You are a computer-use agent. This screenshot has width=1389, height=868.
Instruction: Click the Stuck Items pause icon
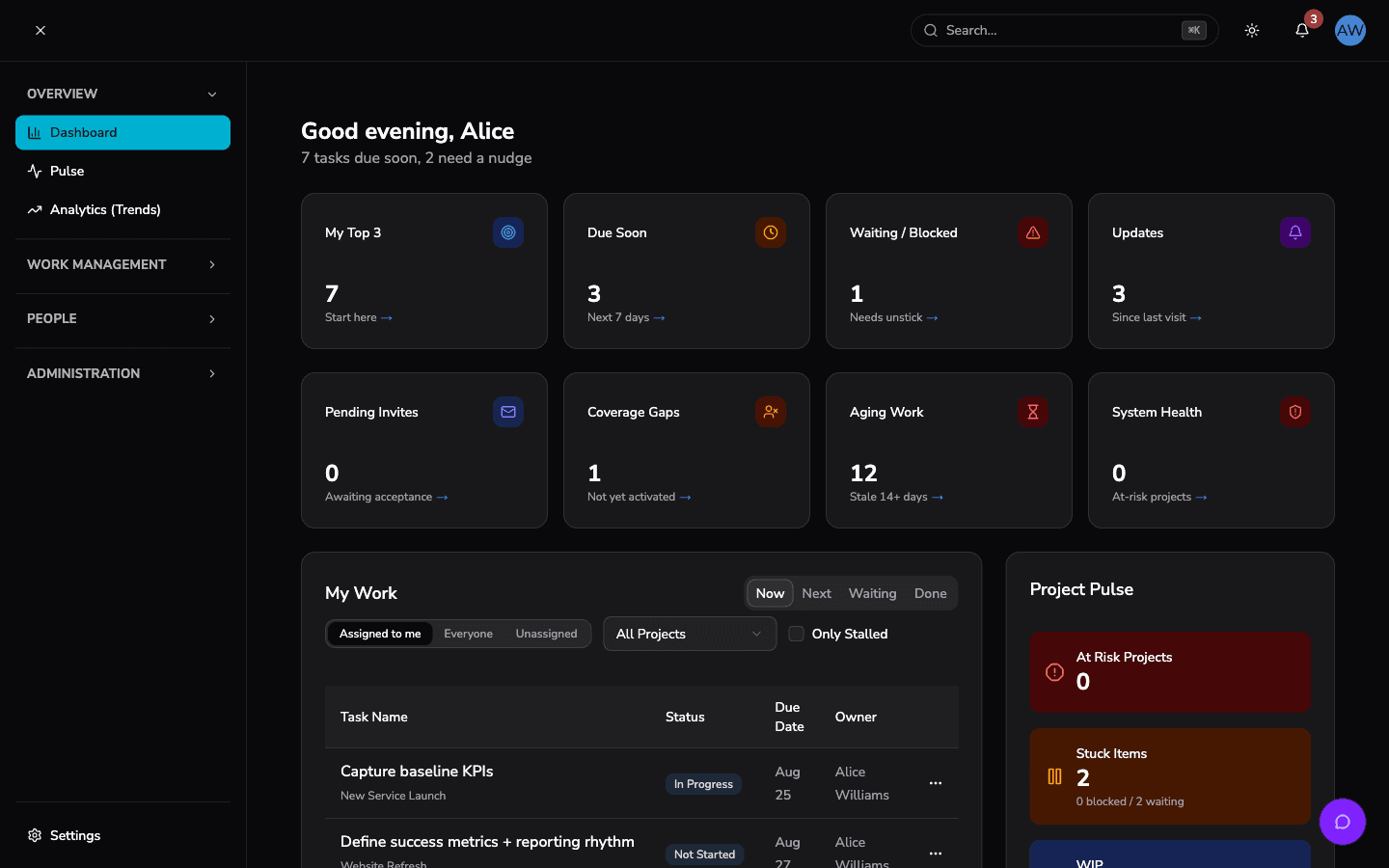[1055, 776]
